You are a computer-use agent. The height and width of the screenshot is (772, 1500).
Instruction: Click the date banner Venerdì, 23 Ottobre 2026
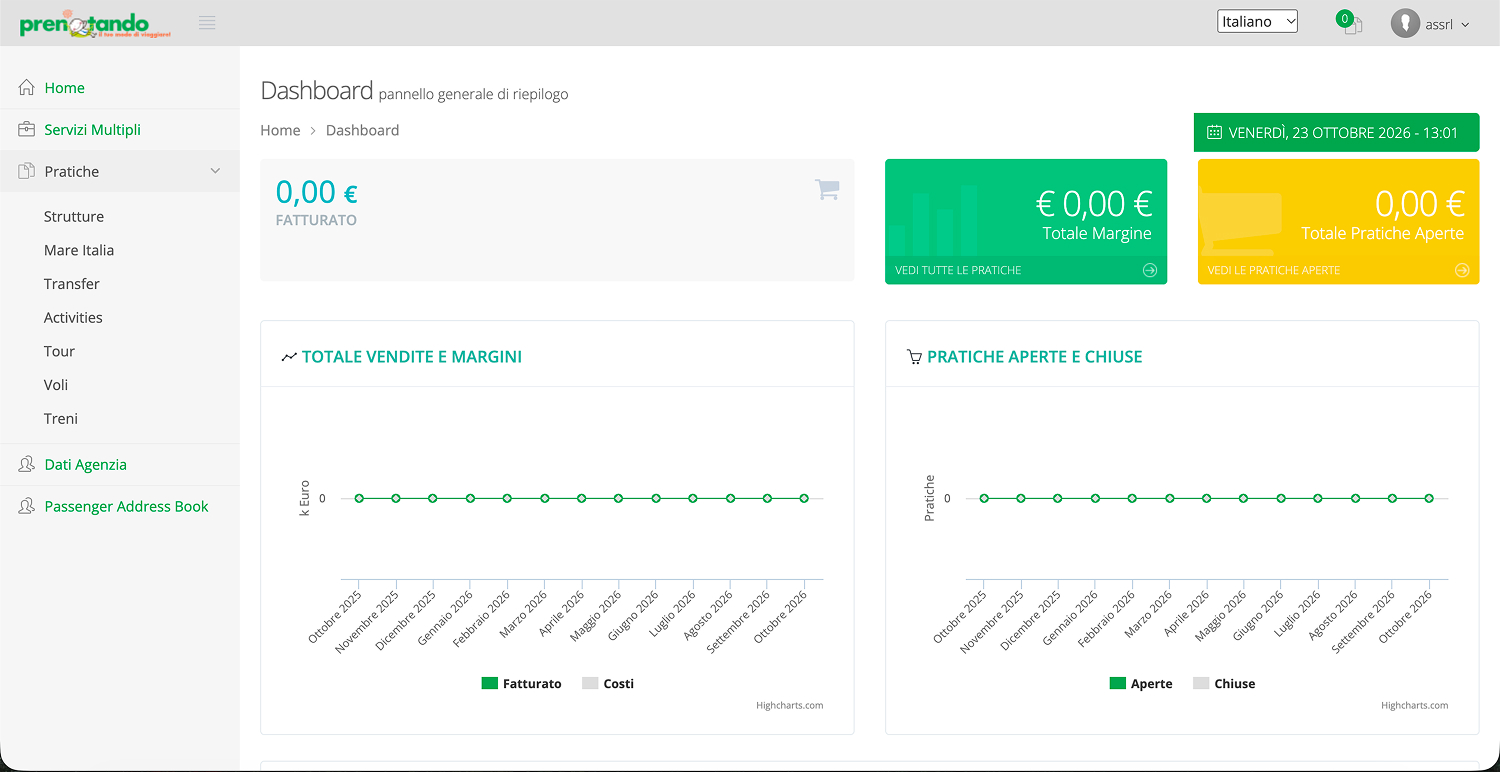pos(1336,132)
